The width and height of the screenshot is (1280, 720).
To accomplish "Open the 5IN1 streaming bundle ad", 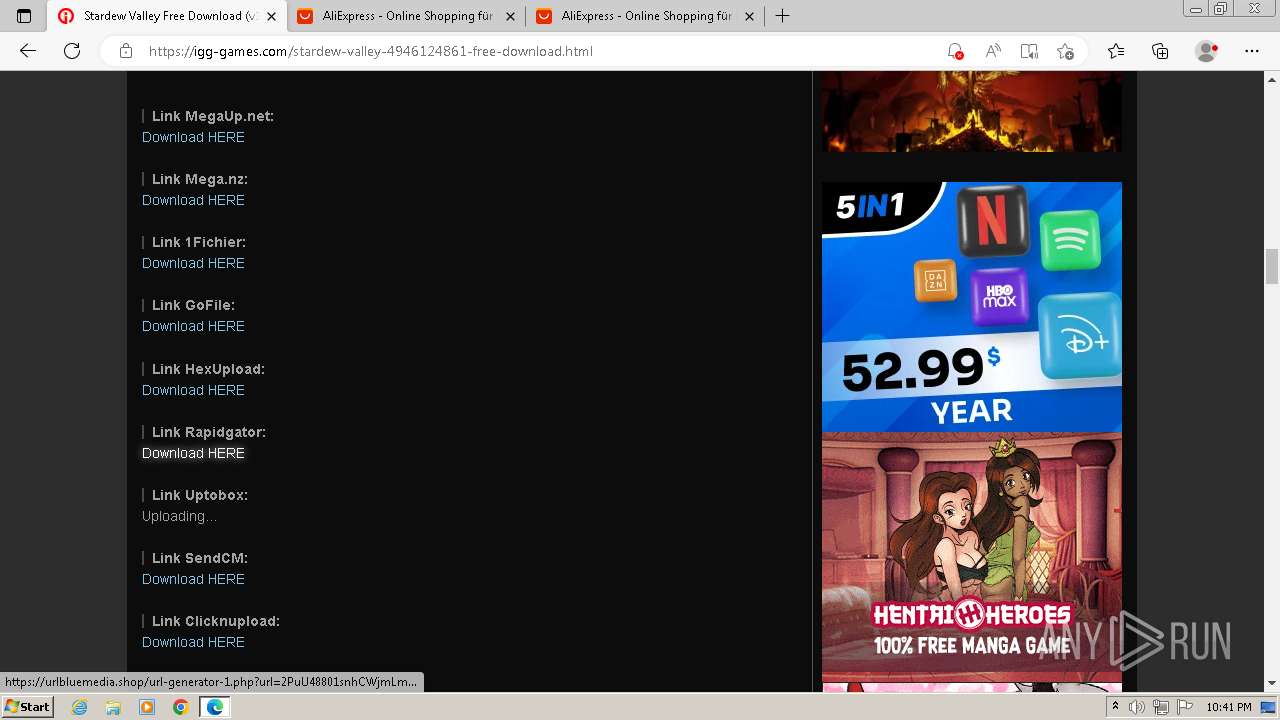I will tap(972, 307).
